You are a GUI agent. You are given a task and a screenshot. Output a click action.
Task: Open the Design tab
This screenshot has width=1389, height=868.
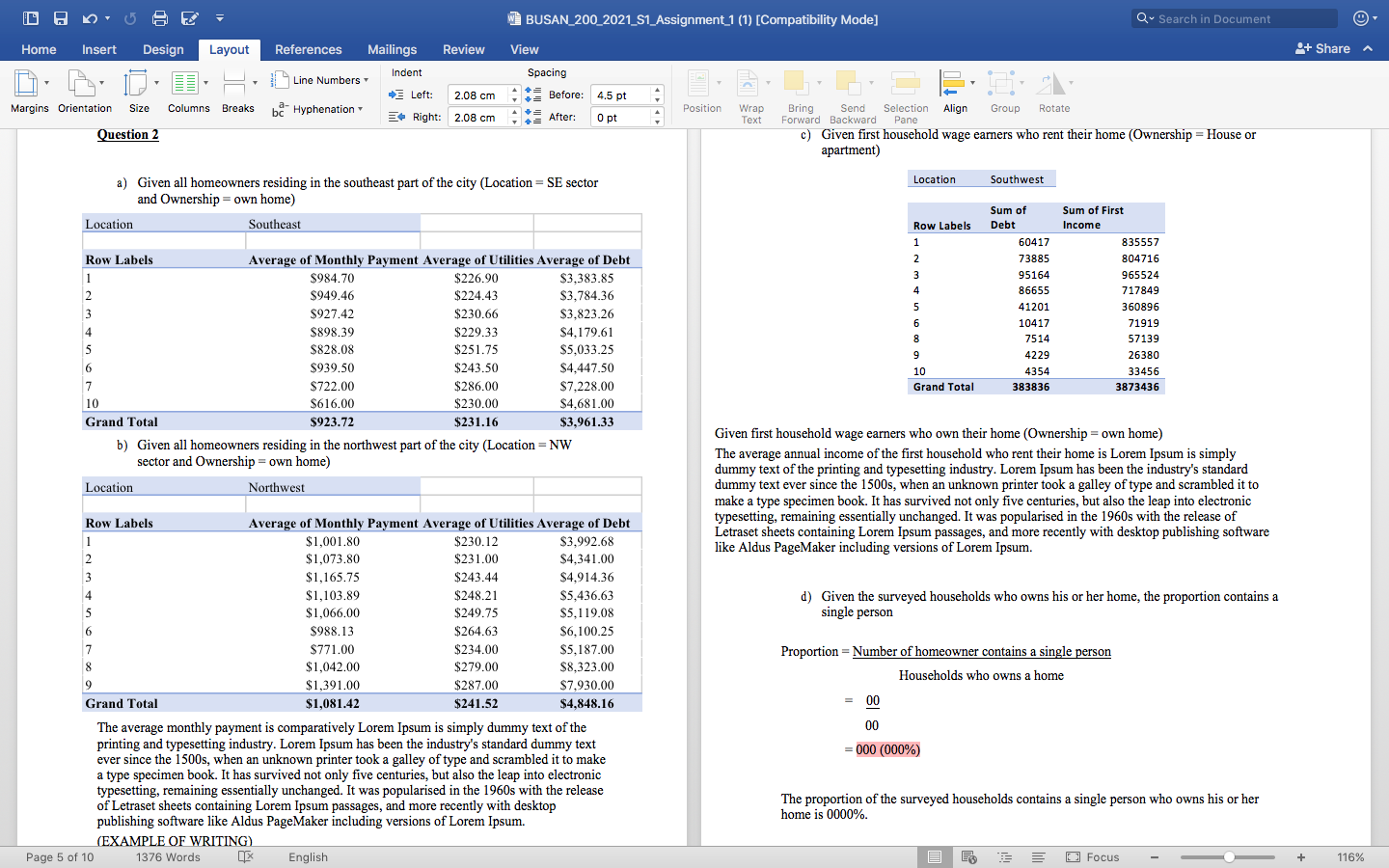163,49
